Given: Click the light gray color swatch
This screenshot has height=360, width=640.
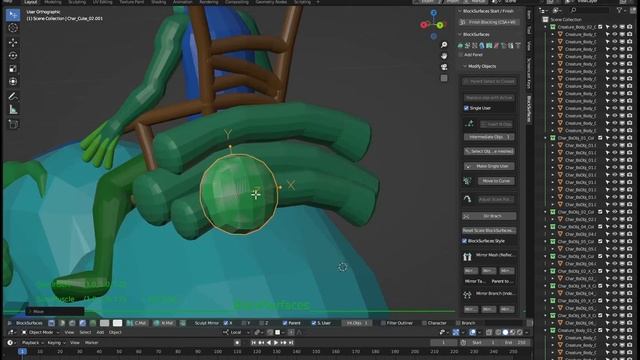Looking at the screenshot, I should point(104,323).
